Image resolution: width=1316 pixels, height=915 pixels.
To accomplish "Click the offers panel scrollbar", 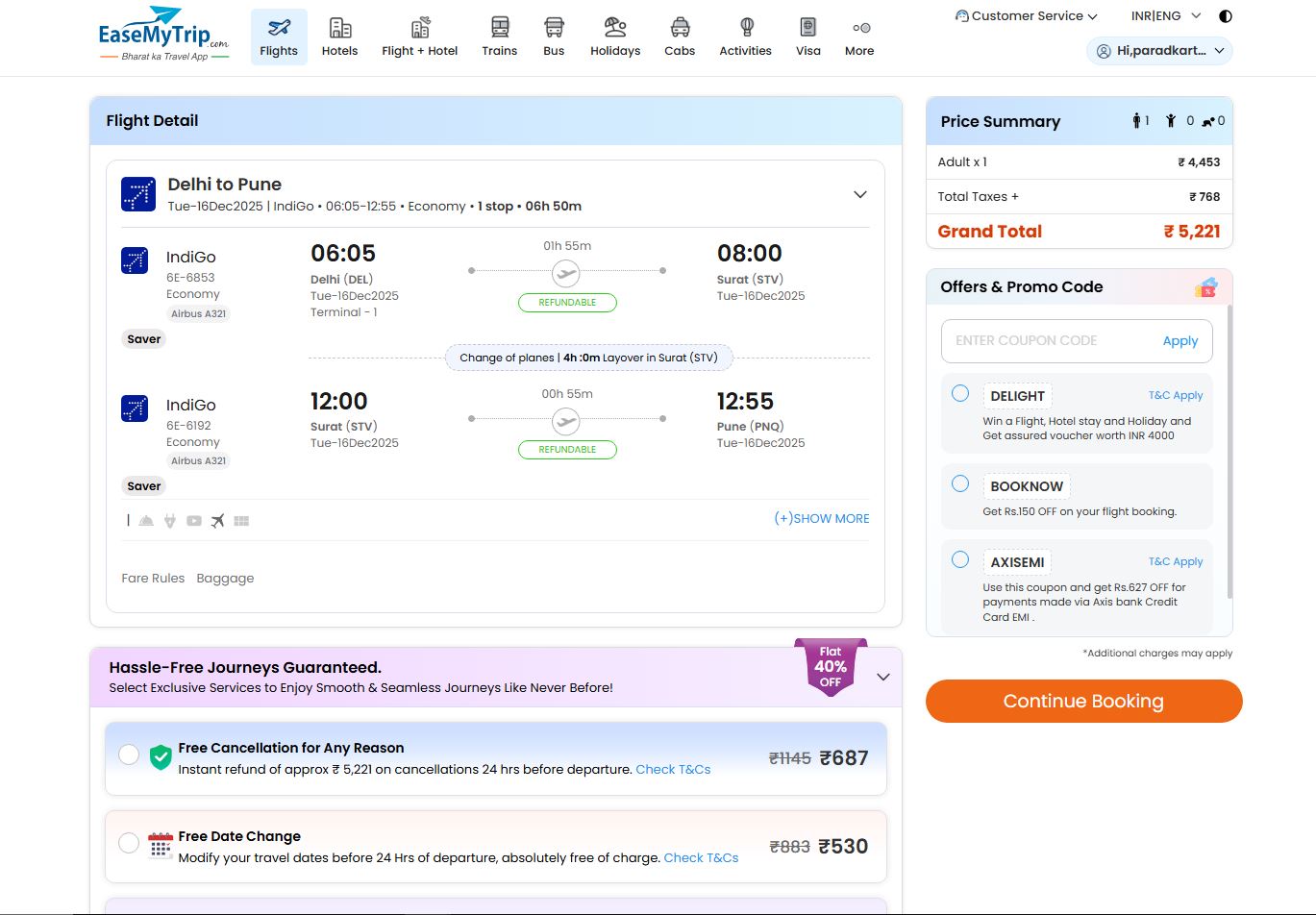I will (x=1229, y=452).
